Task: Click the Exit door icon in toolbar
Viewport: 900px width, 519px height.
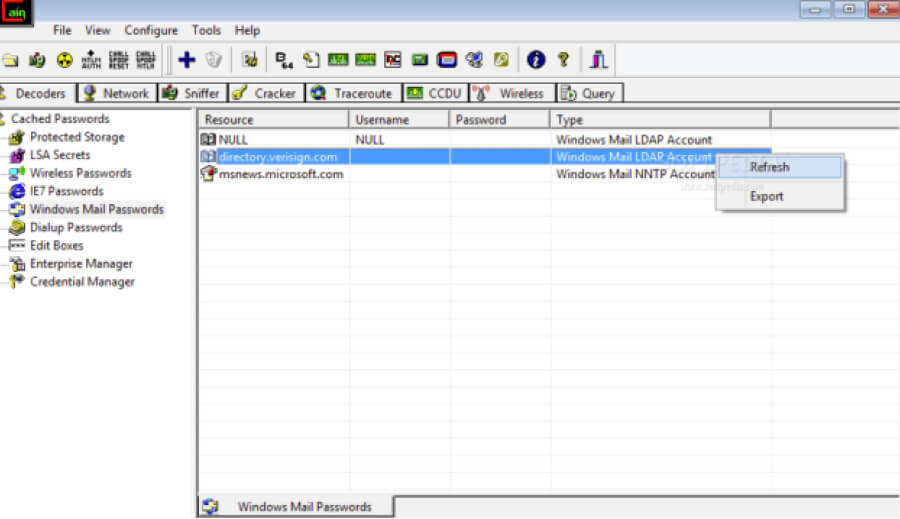Action: pos(598,60)
